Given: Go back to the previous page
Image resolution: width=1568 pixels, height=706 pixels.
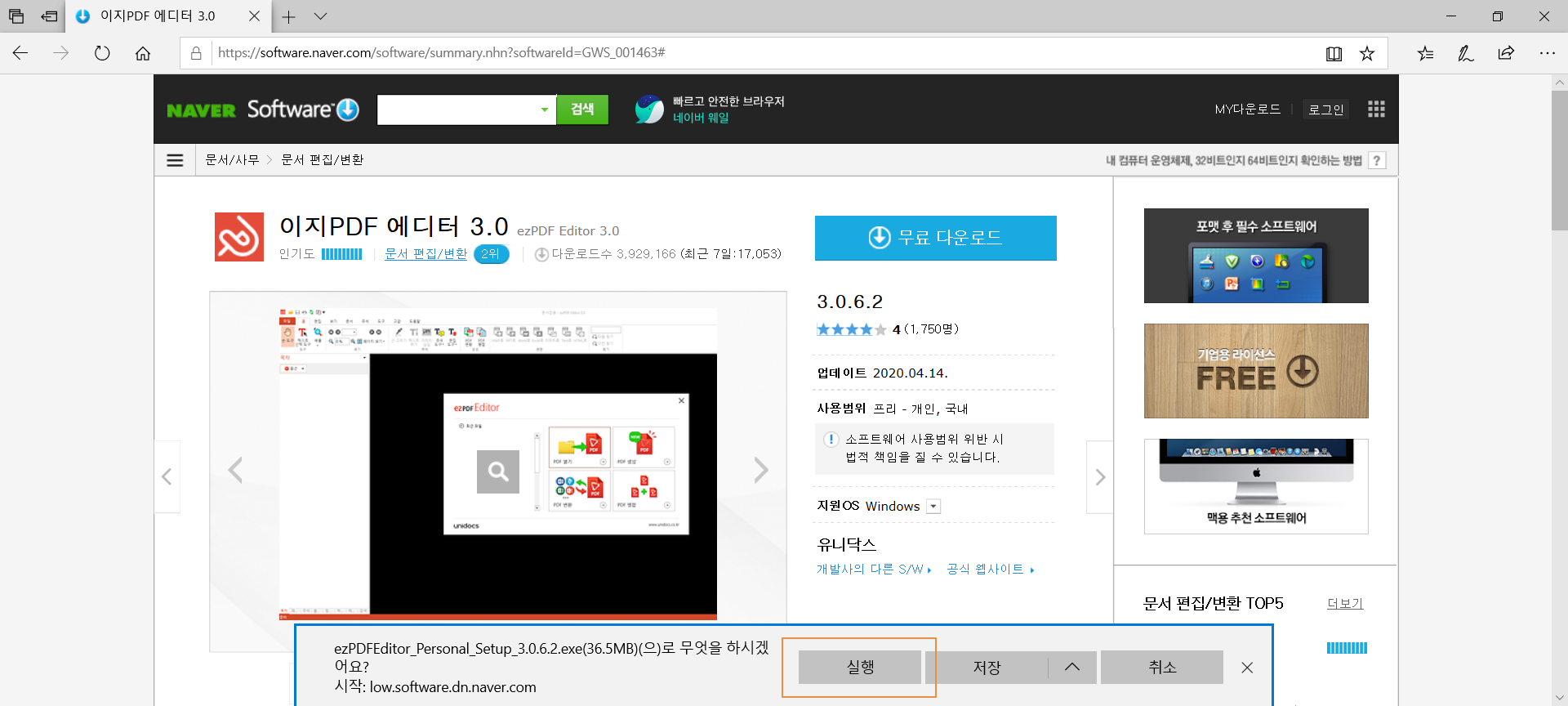Looking at the screenshot, I should [20, 53].
